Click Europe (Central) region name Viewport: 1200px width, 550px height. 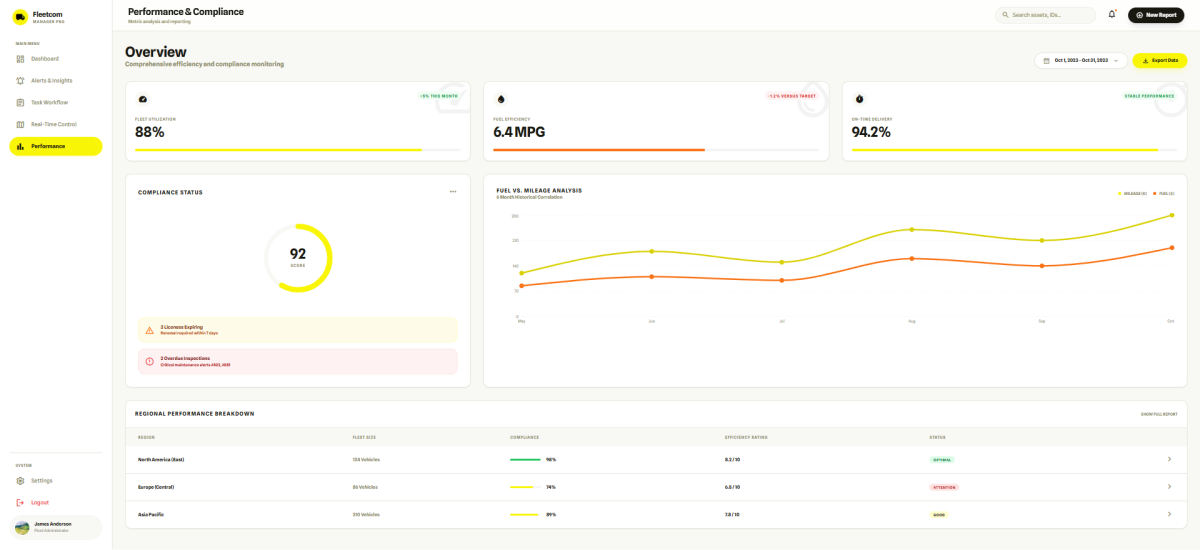click(x=158, y=487)
